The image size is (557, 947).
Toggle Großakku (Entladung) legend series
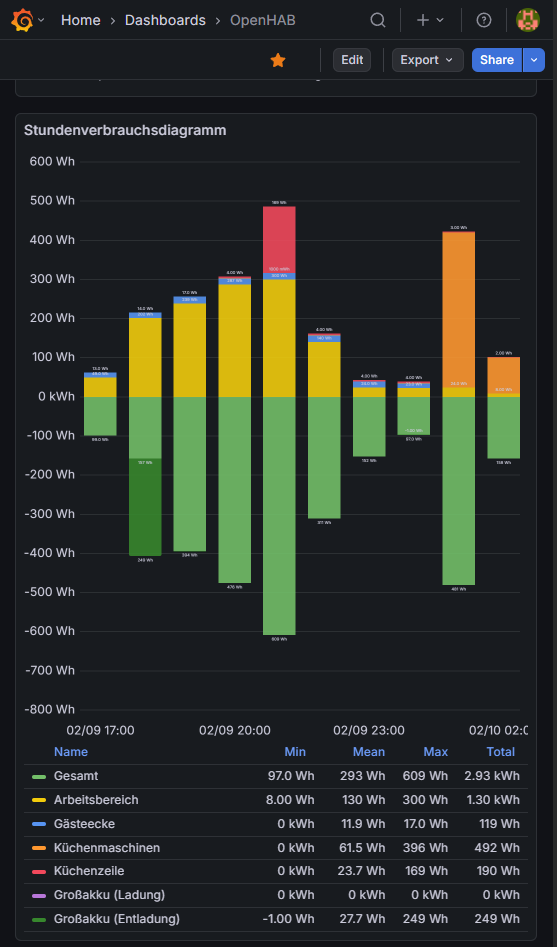tap(117, 919)
